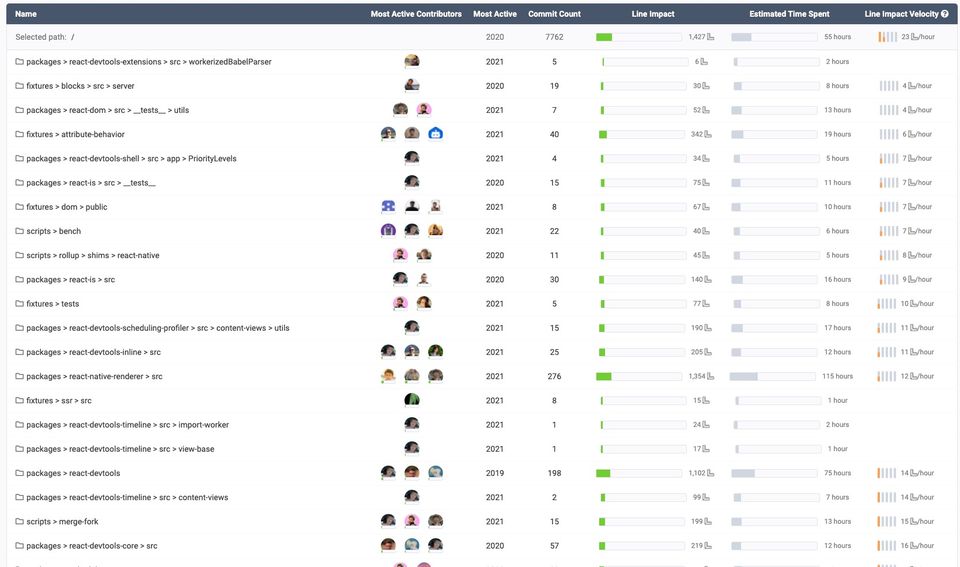
Task: Click folder icon for fixtures > tests
Action: (20, 304)
